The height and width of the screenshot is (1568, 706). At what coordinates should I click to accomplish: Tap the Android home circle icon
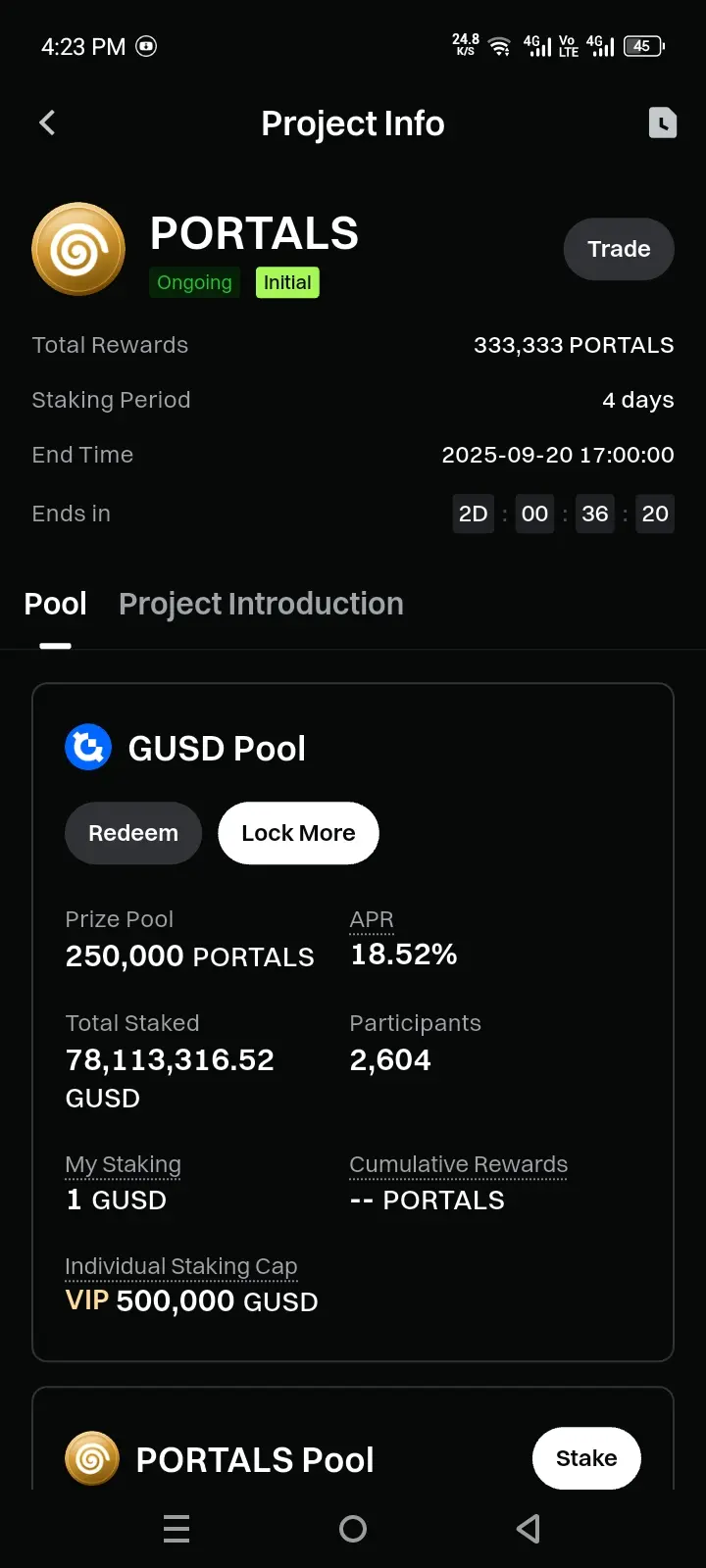coord(353,1529)
